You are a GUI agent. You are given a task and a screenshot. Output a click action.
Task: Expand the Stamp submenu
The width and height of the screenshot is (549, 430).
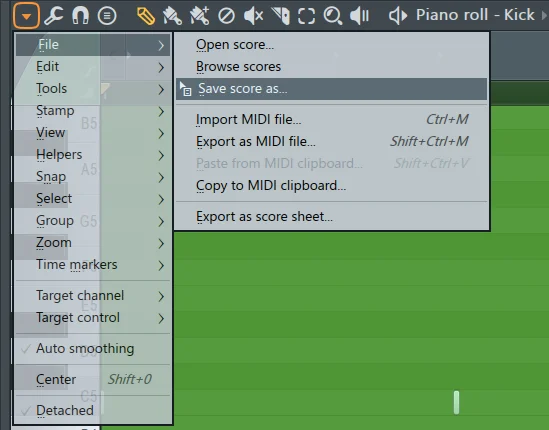[x=93, y=111]
